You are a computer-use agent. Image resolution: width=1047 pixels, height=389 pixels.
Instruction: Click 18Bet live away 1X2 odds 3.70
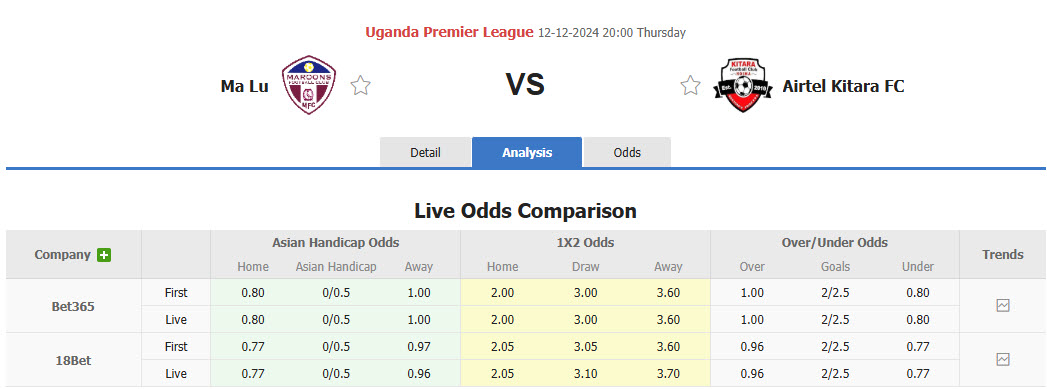tap(668, 374)
